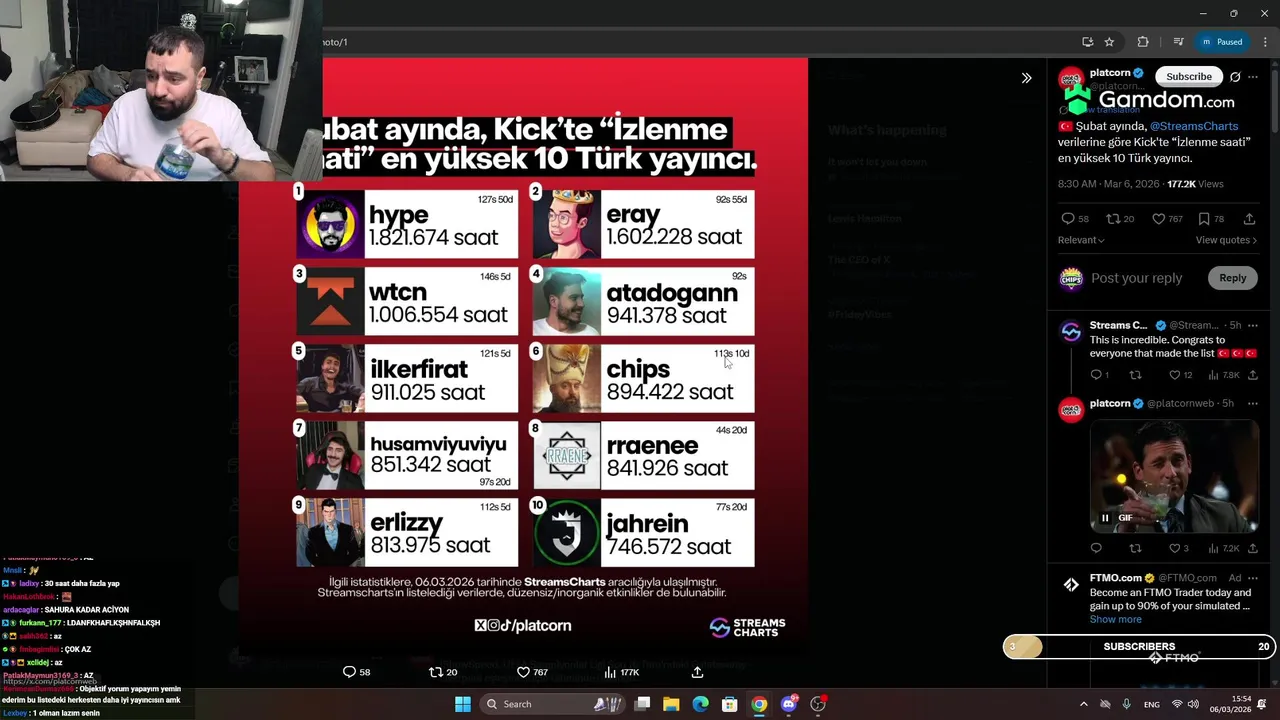Screen dimensions: 1280x720
Task: Open the more options menu on platcorn's post
Action: (1253, 77)
